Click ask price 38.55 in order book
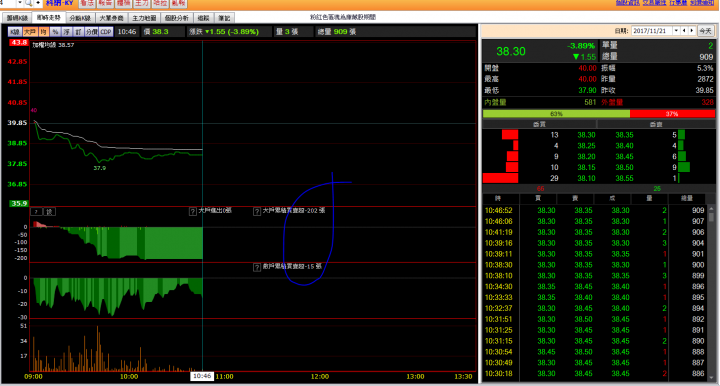 click(624, 178)
